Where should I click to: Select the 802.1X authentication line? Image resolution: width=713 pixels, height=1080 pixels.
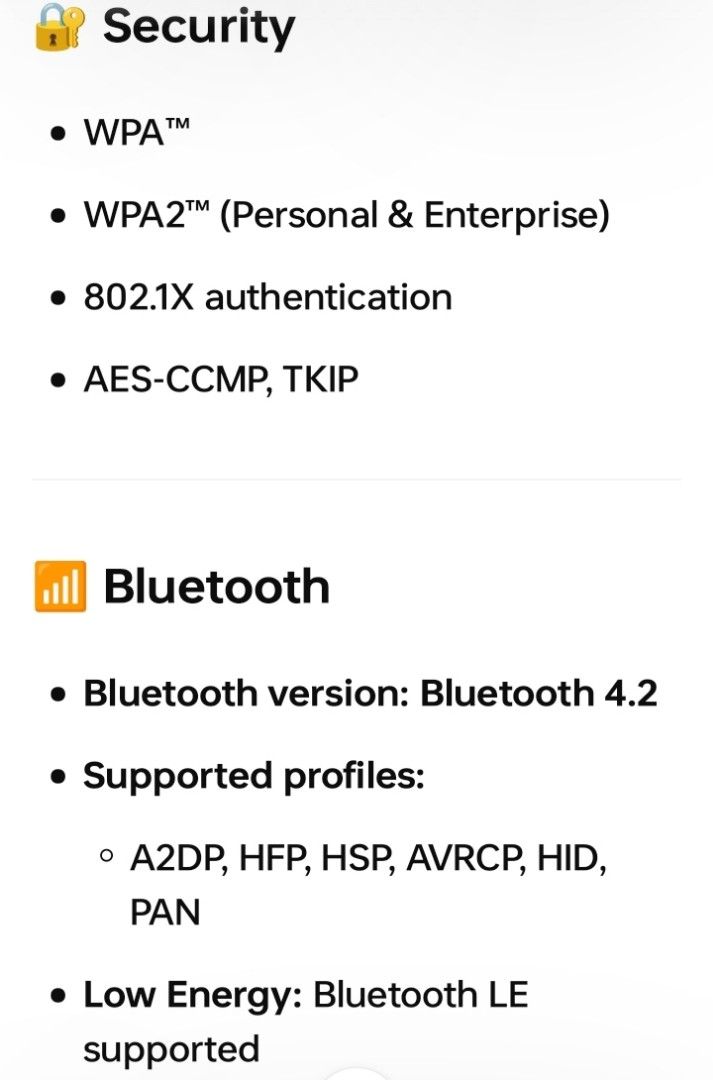point(267,297)
